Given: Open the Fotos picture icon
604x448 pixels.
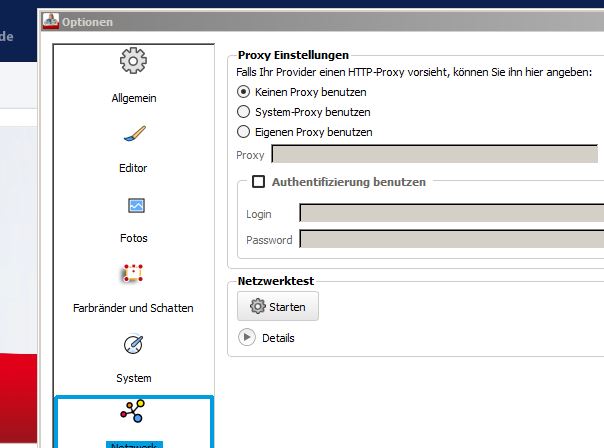Looking at the screenshot, I should (x=136, y=205).
